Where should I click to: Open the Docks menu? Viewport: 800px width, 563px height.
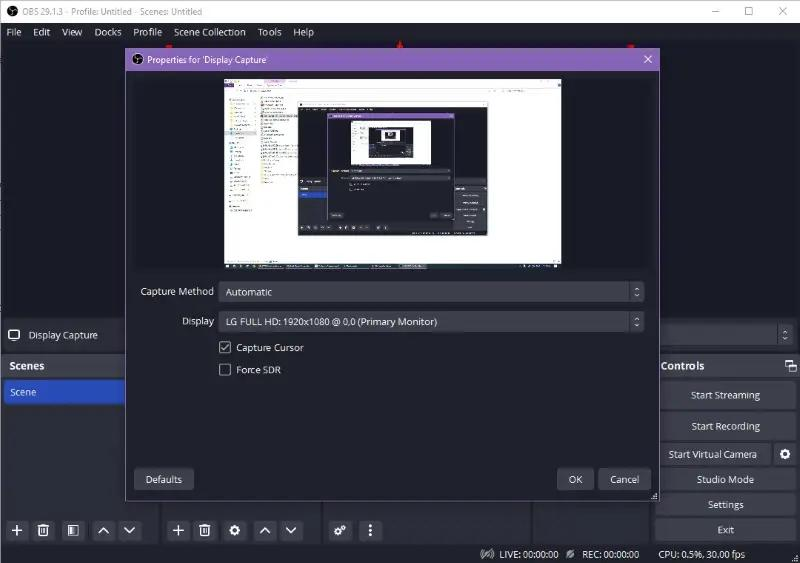click(108, 32)
